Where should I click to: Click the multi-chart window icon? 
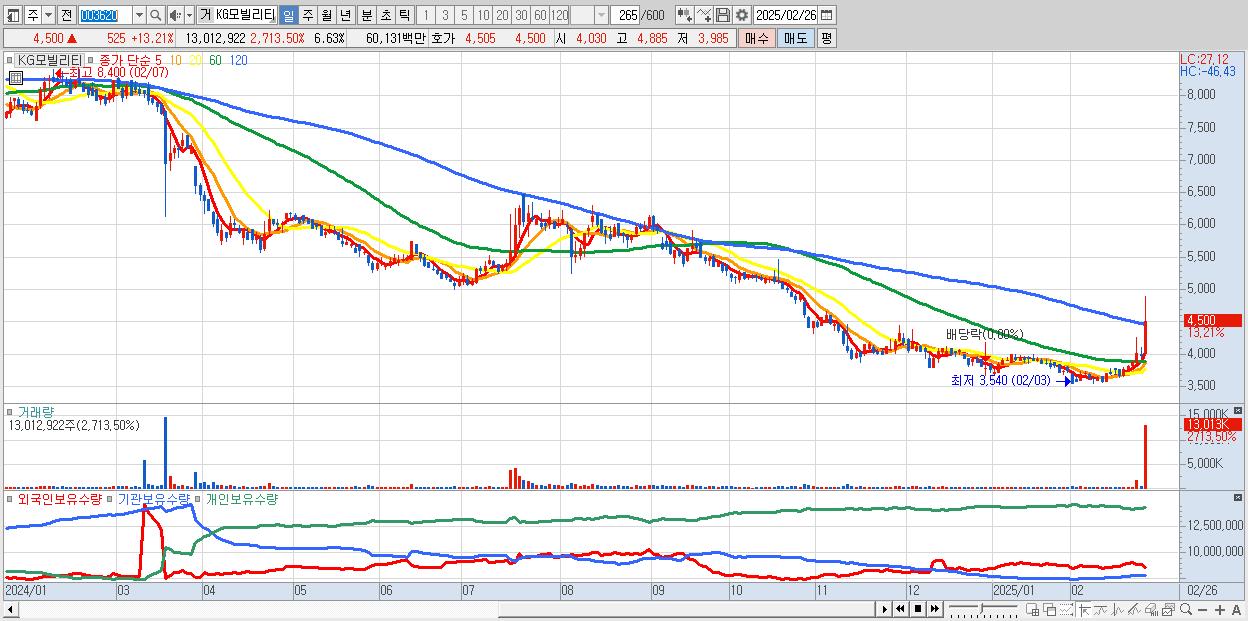(x=1169, y=609)
